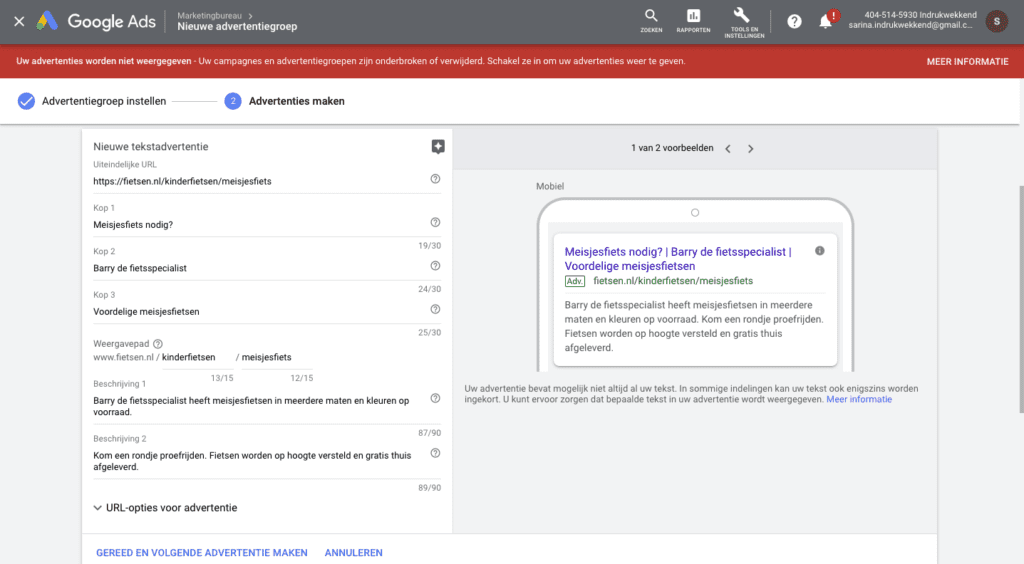
Task: Open the Rapporten reports icon
Action: [x=693, y=20]
